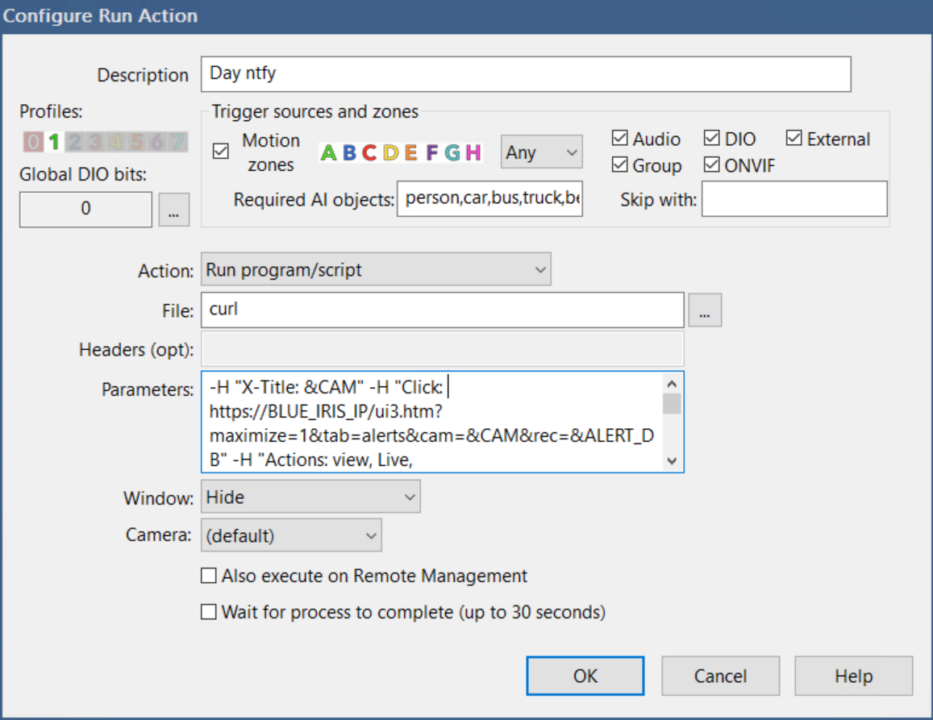Click OK to save the run action

pos(584,675)
